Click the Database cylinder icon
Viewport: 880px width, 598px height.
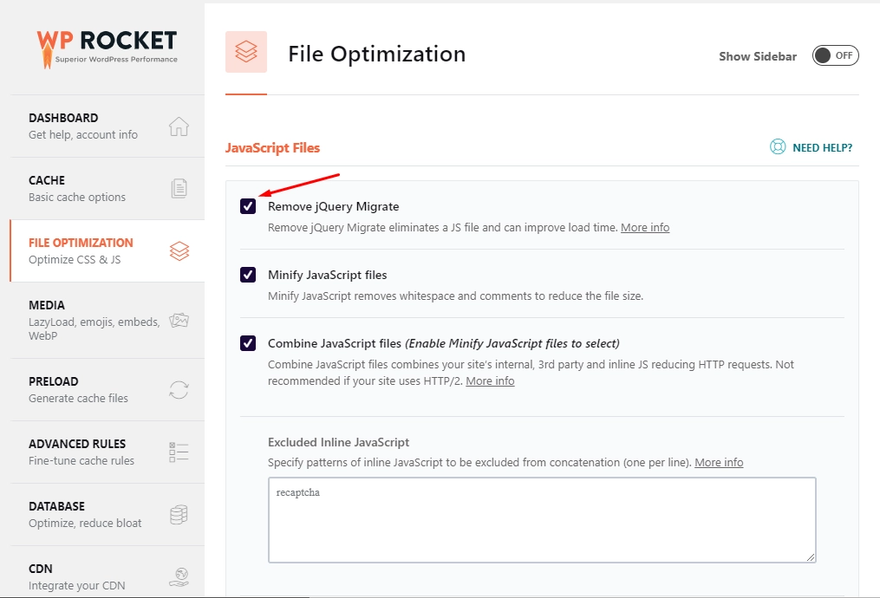[x=179, y=514]
